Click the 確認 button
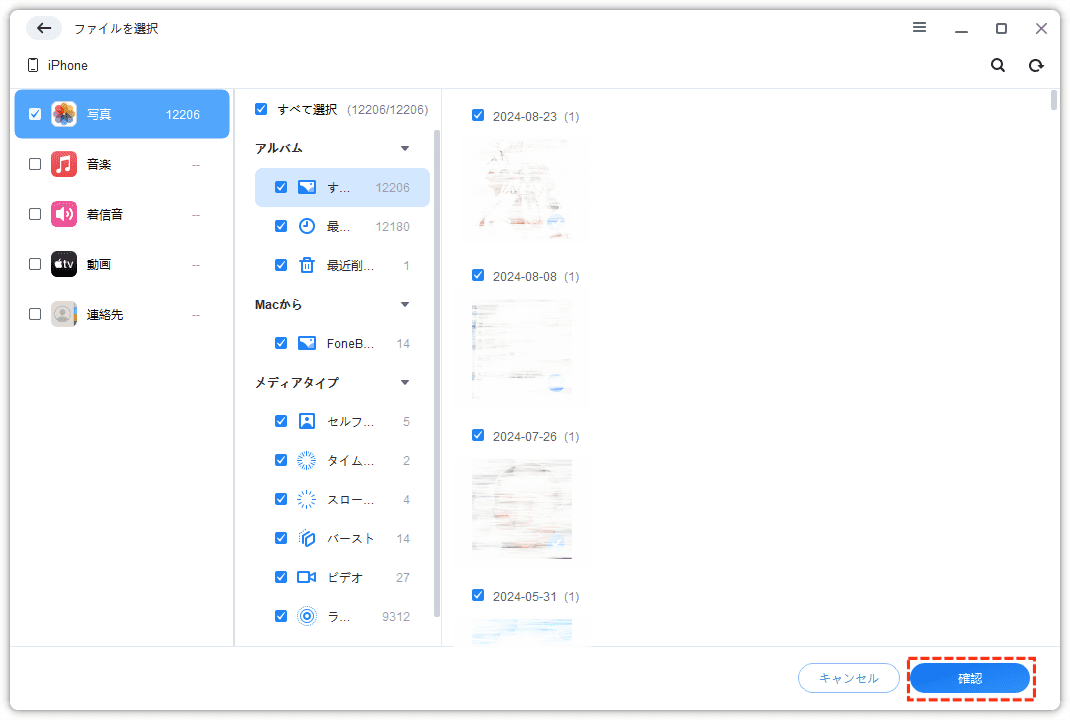The width and height of the screenshot is (1070, 720). point(969,678)
